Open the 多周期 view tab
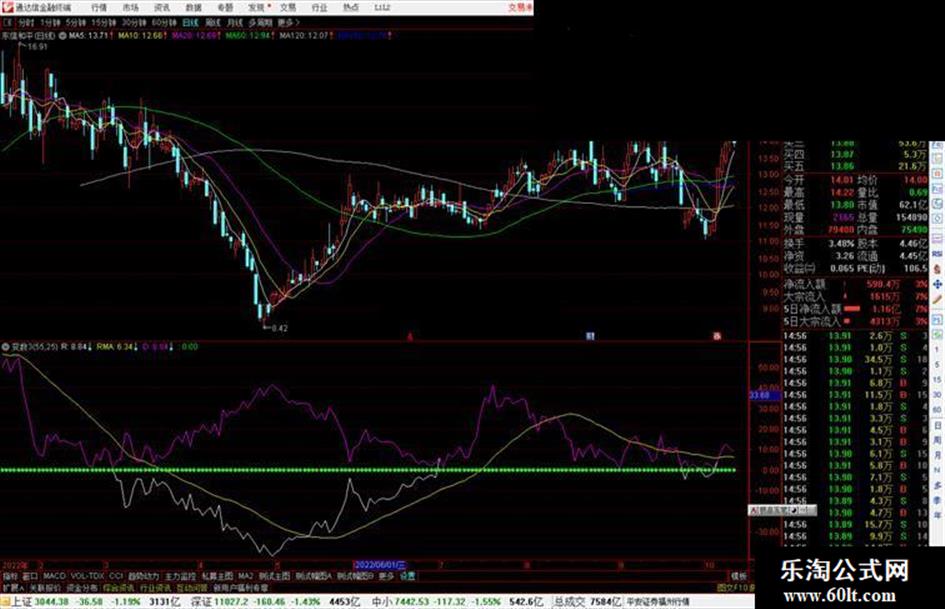This screenshot has height=609, width=945. [x=260, y=23]
